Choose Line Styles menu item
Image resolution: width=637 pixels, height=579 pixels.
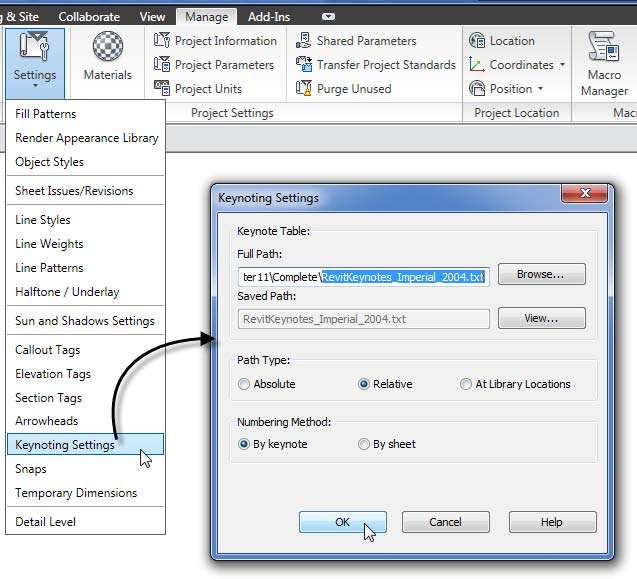[85, 220]
